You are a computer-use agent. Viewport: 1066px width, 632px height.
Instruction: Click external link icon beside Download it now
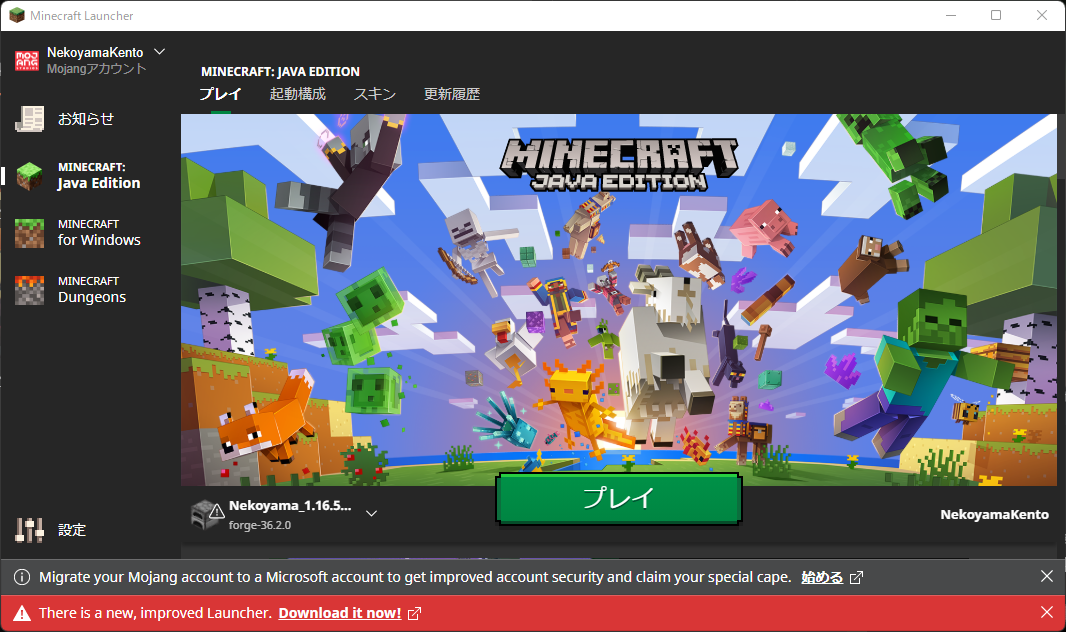(x=414, y=614)
